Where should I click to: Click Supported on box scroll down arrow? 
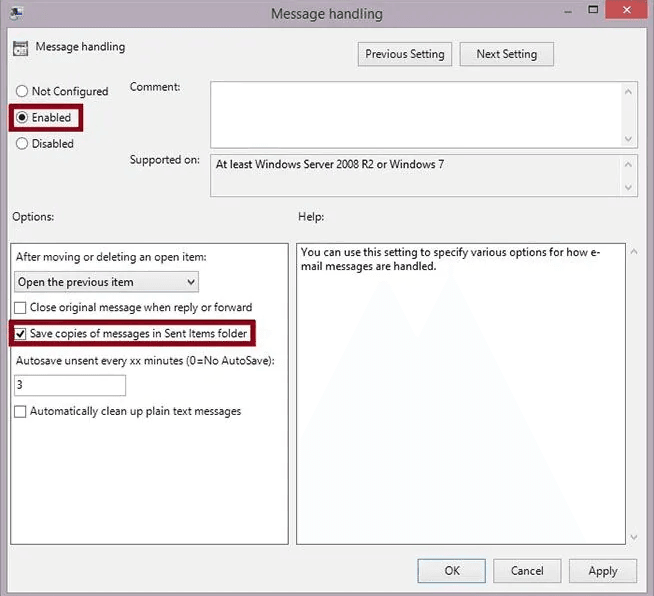click(628, 188)
